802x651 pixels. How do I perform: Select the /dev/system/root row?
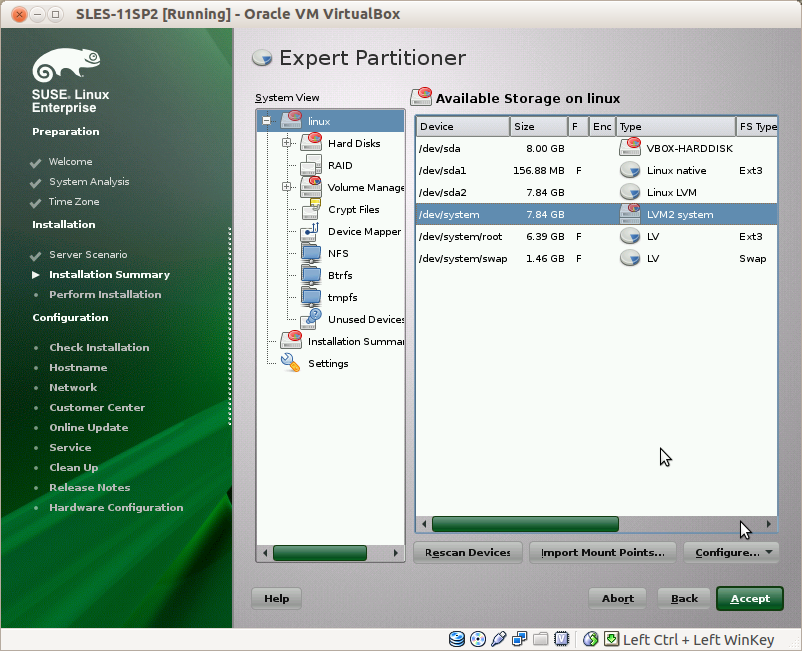coord(596,236)
